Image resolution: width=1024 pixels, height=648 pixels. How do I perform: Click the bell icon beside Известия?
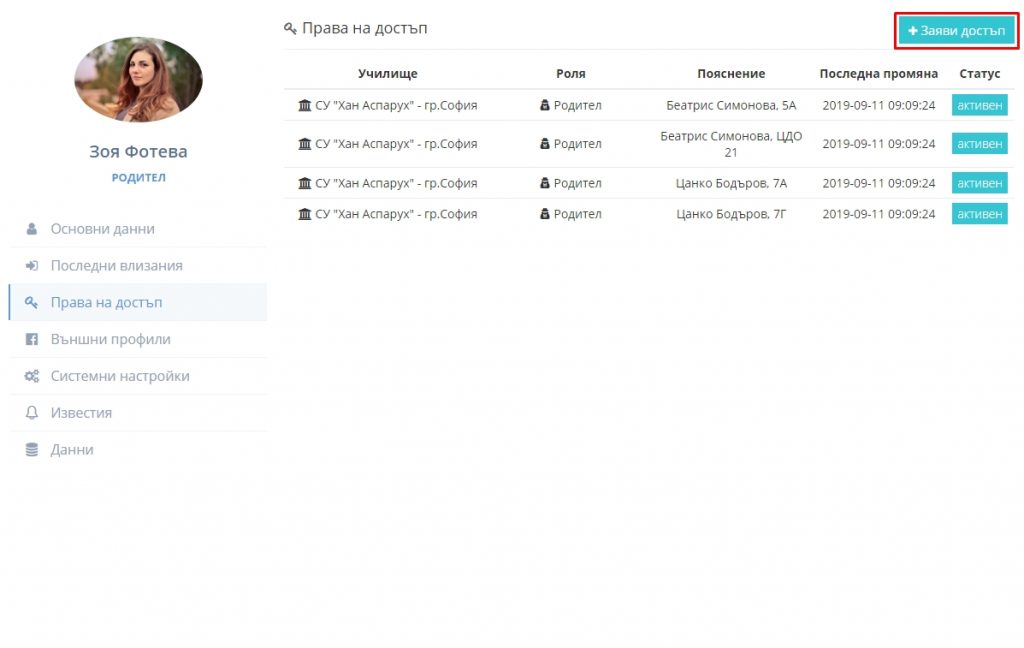31,413
